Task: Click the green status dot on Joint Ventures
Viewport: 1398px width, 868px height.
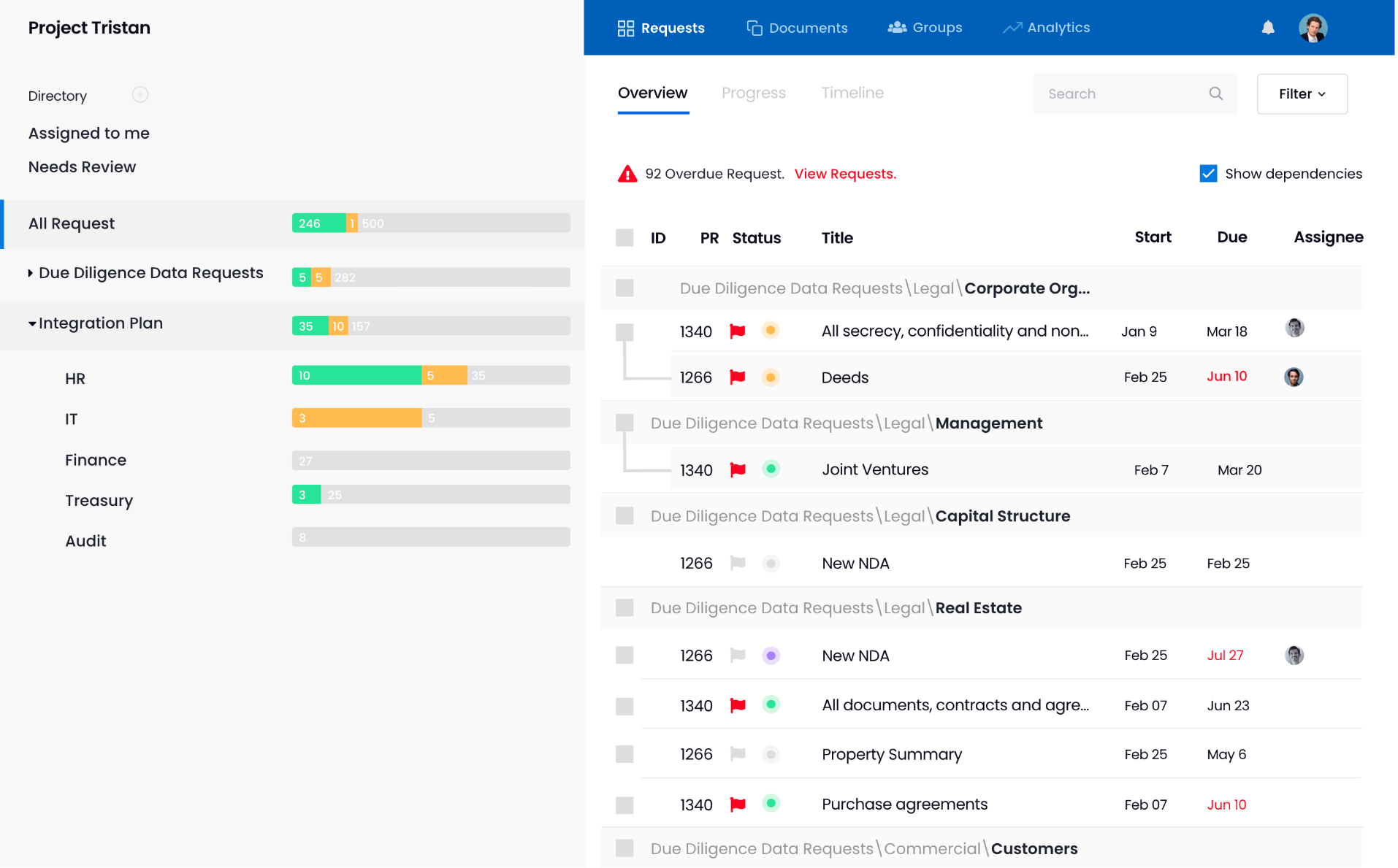Action: pos(771,469)
